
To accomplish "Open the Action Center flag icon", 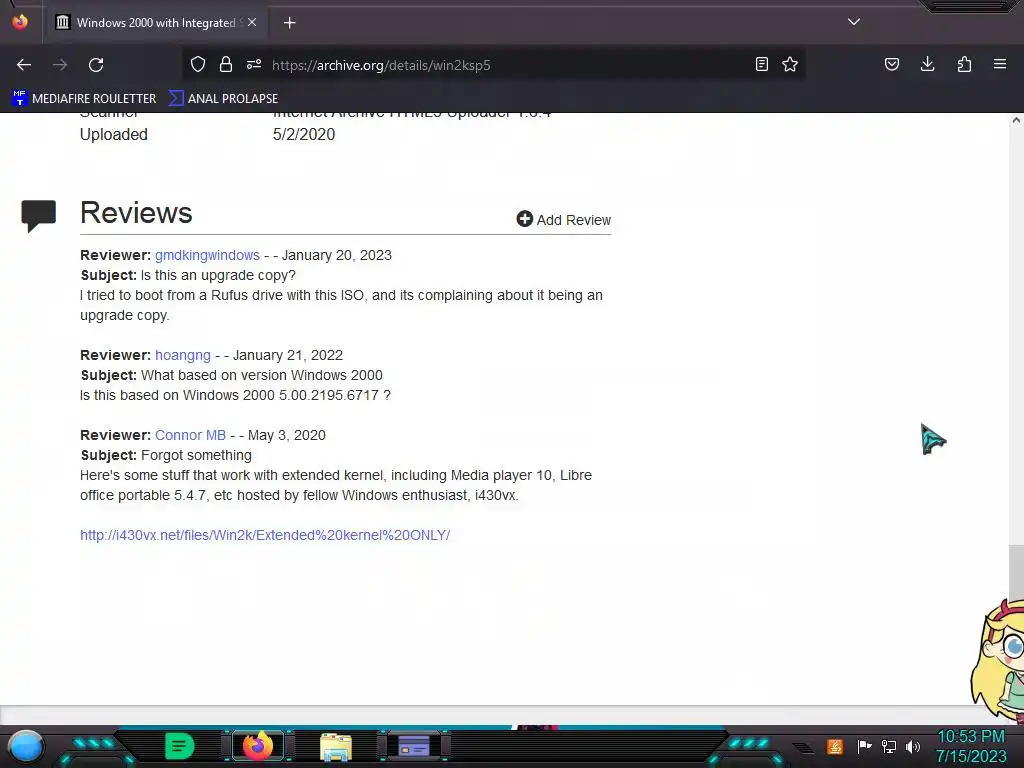I will pos(864,746).
